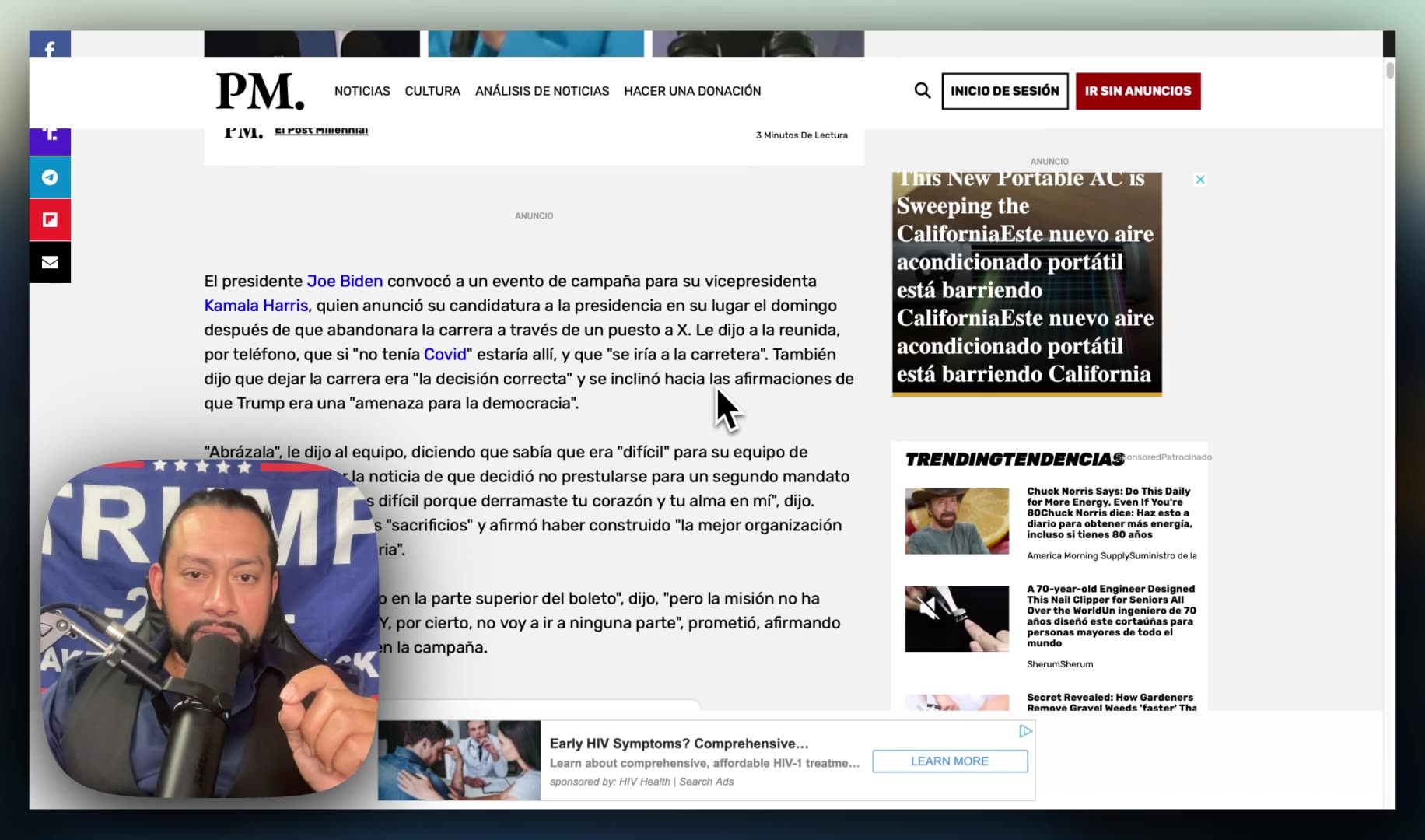Open the Nail Clipper for Seniors headline
This screenshot has width=1425, height=840.
[x=1112, y=616]
